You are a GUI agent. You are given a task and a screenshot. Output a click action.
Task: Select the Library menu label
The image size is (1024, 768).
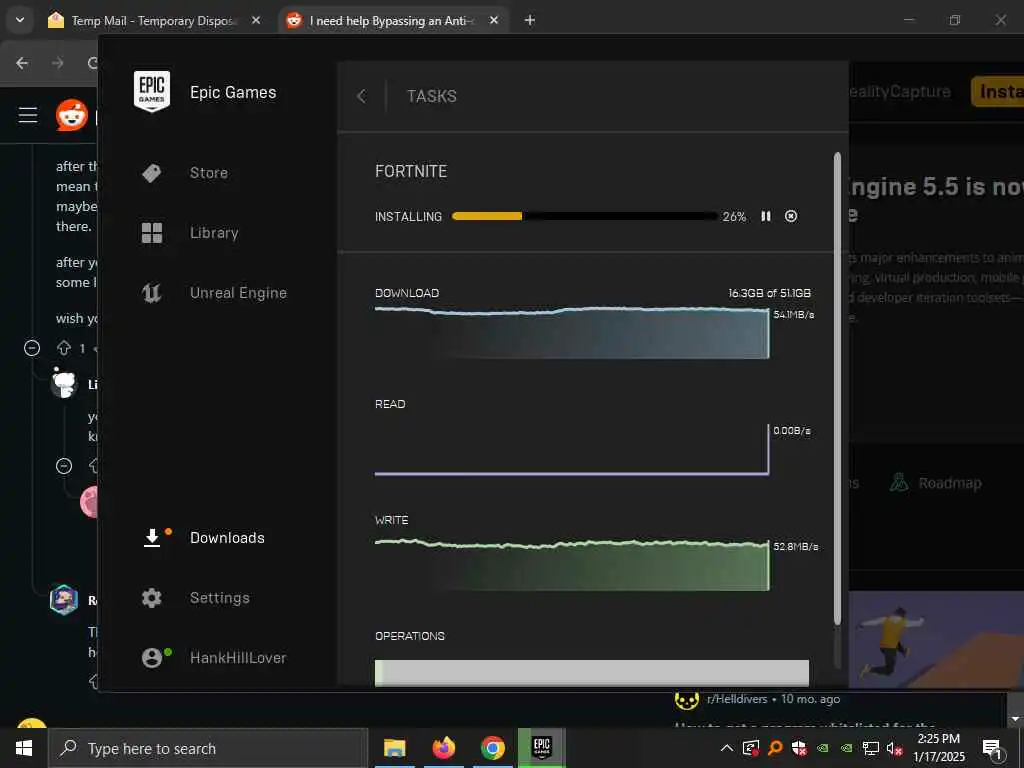(x=214, y=232)
